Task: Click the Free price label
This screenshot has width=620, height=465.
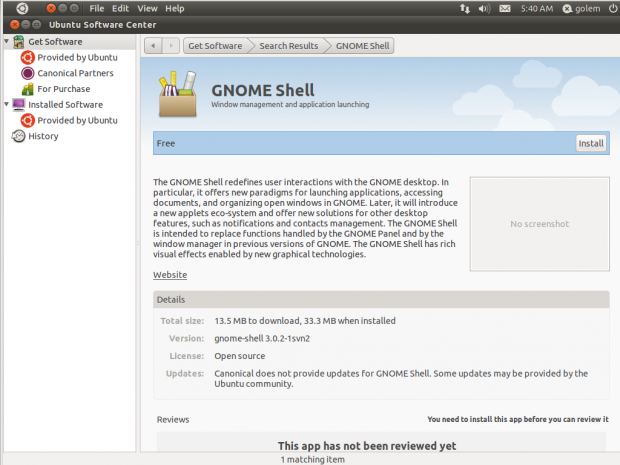Action: pyautogui.click(x=166, y=143)
